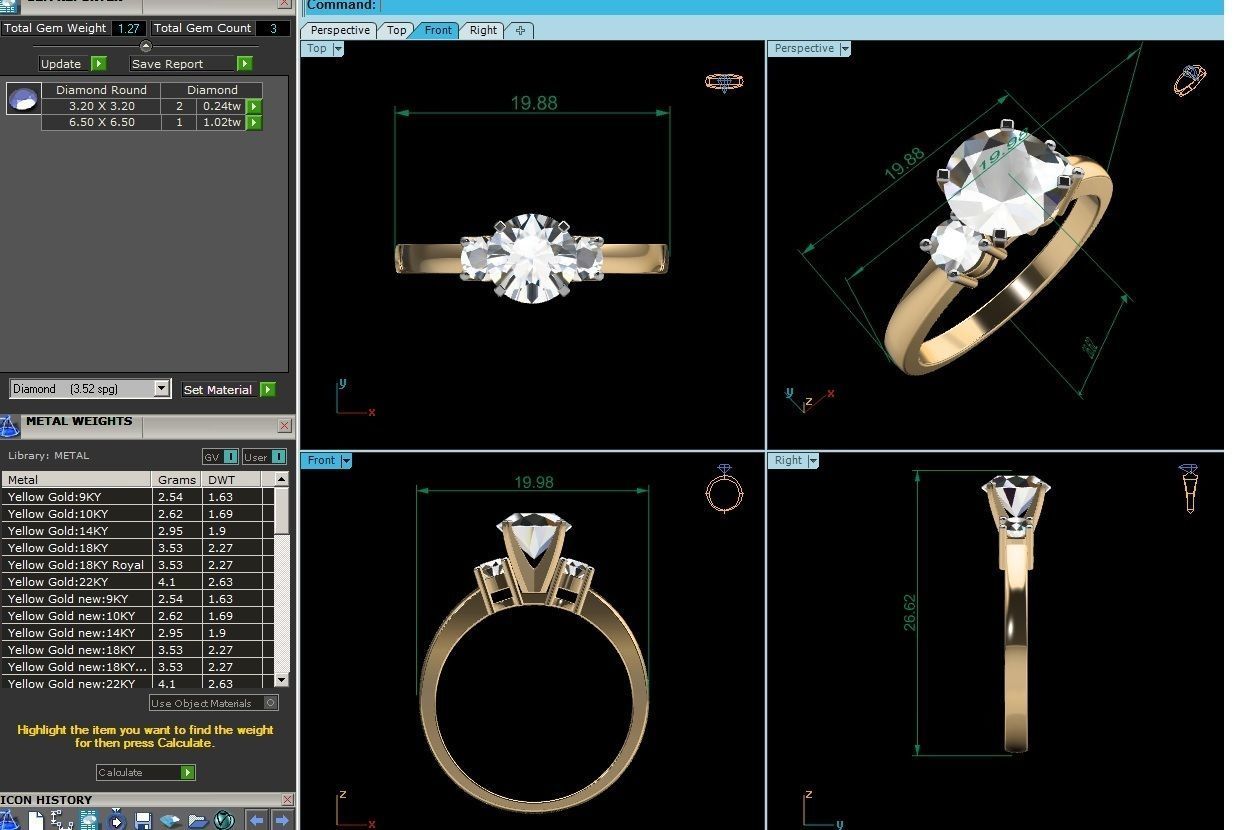The width and height of the screenshot is (1258, 830).
Task: Go forward in icon history
Action: click(x=282, y=820)
